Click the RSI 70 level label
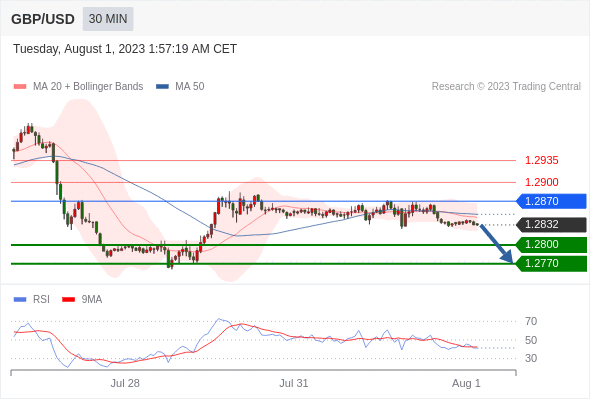 [531, 321]
